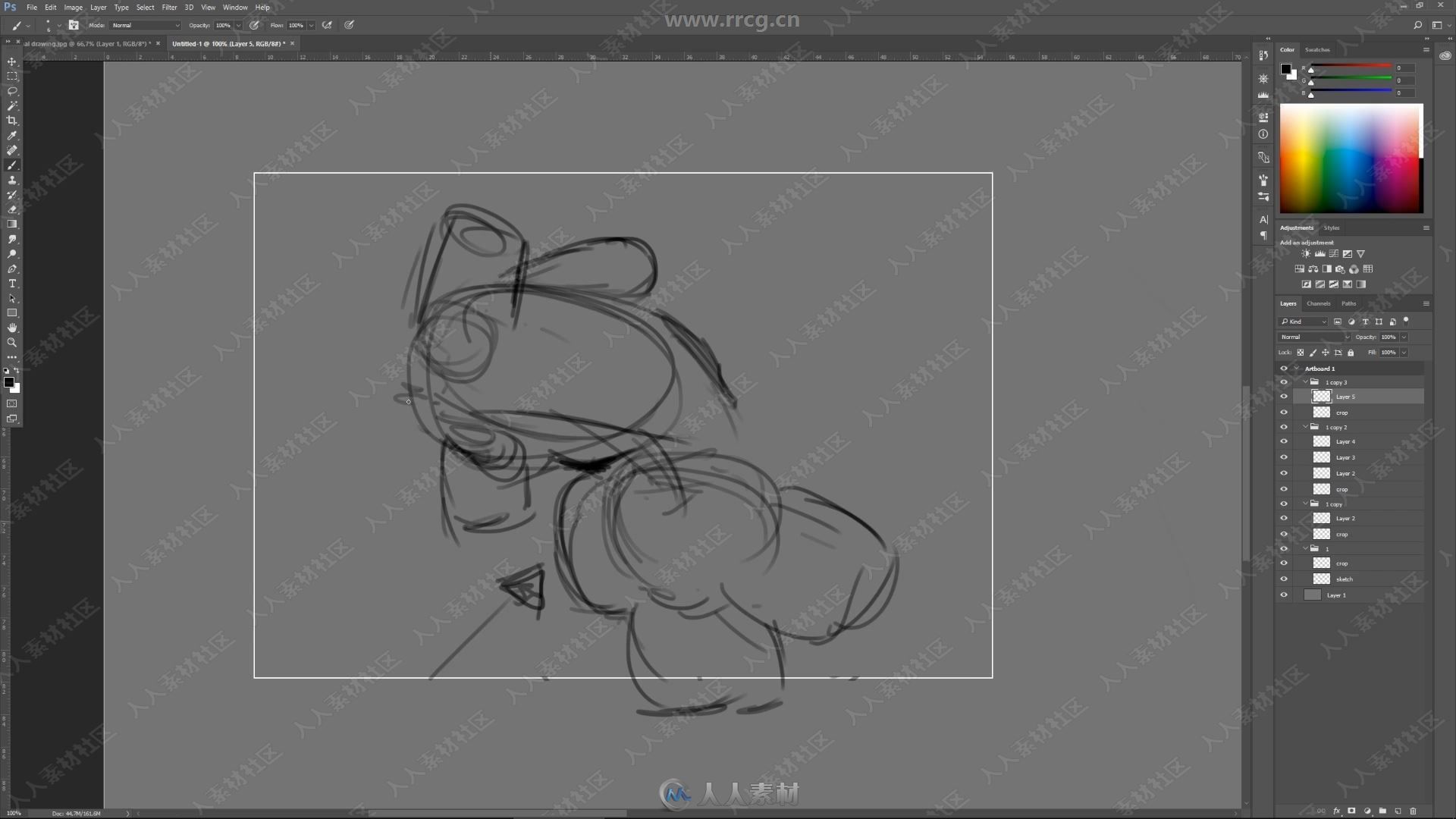Open the Window menu

[x=235, y=8]
